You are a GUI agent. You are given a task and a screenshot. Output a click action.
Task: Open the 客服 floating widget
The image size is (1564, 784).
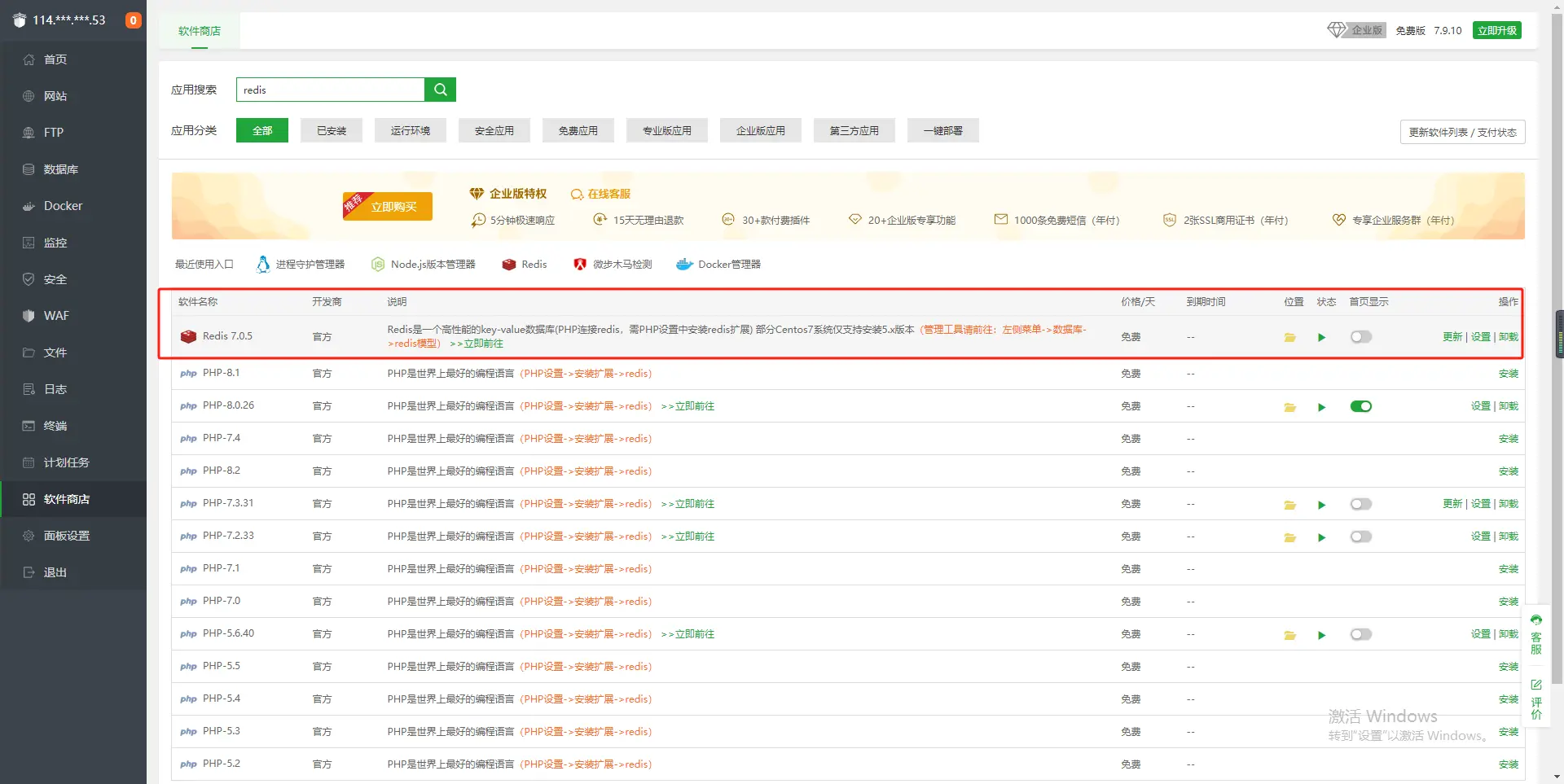1536,635
